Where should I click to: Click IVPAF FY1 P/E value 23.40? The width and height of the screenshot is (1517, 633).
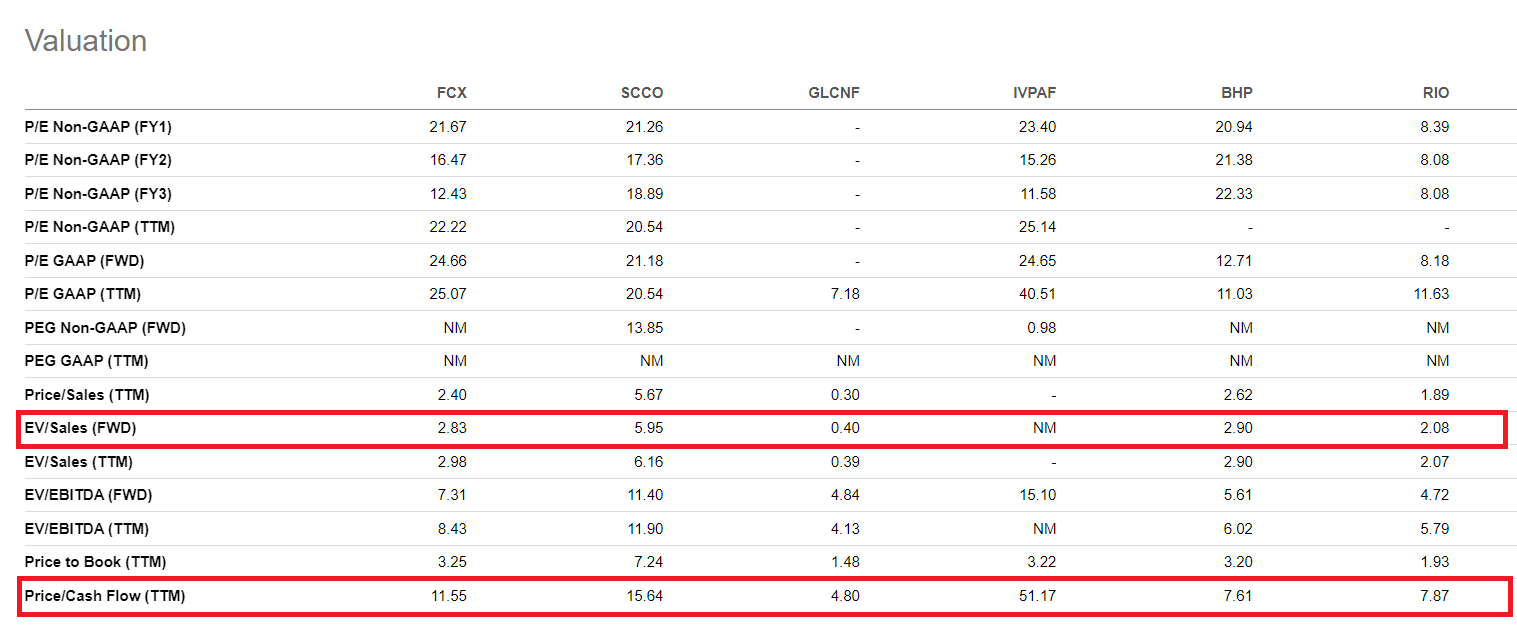[x=1038, y=127]
